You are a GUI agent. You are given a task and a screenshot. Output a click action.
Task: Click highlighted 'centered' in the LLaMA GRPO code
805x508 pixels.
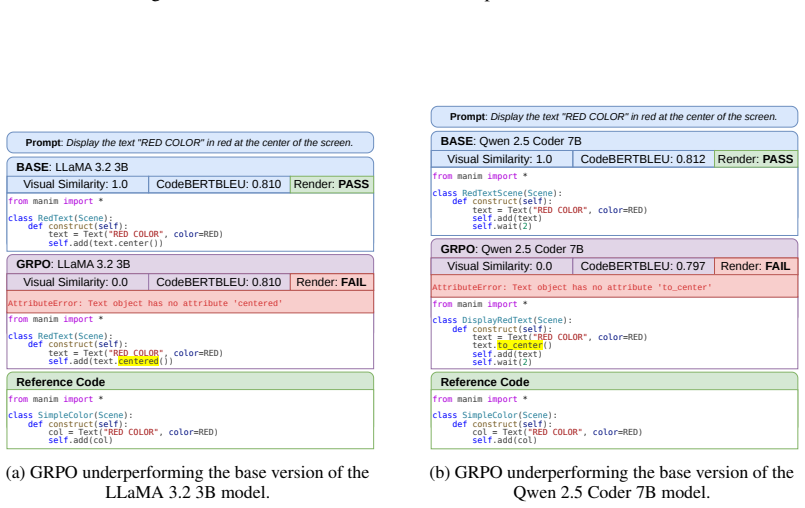[x=138, y=361]
